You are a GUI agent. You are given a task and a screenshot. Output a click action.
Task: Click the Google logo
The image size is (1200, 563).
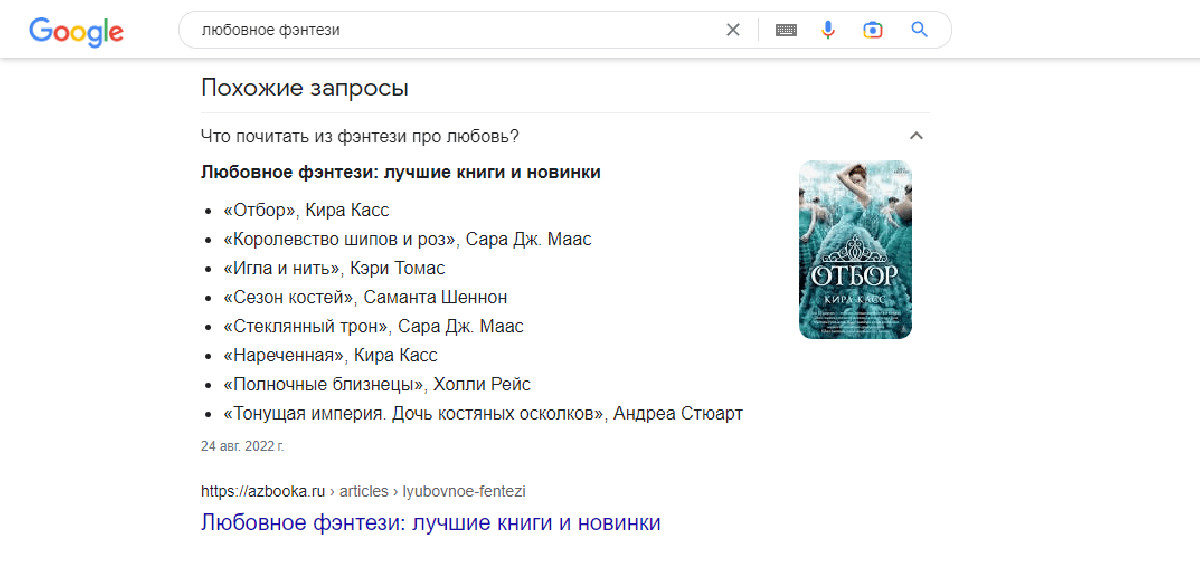(77, 31)
